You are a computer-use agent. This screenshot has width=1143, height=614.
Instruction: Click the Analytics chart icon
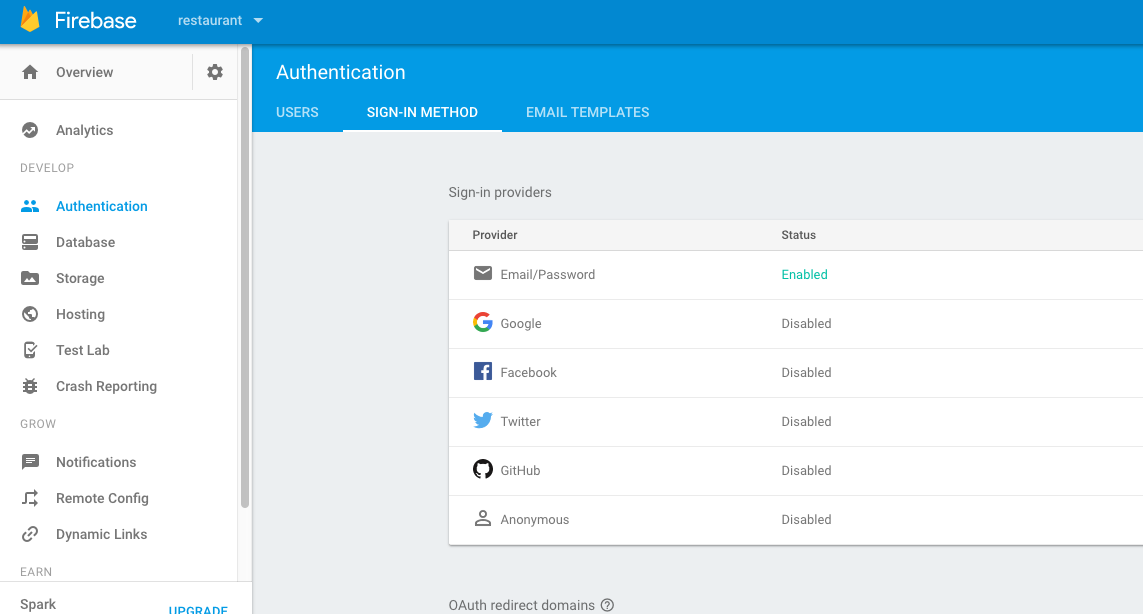[30, 130]
